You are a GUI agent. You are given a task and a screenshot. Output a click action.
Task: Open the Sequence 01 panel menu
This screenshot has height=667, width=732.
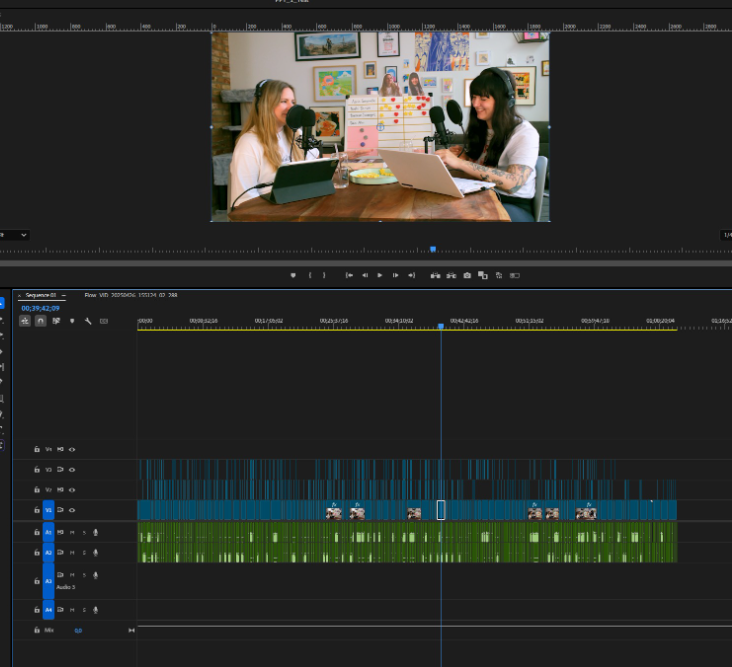tap(63, 296)
